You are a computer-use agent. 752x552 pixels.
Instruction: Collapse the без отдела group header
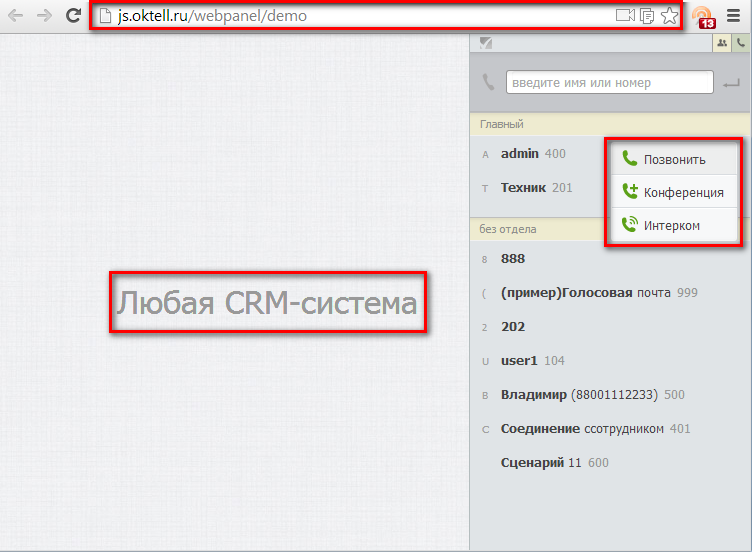coord(508,229)
